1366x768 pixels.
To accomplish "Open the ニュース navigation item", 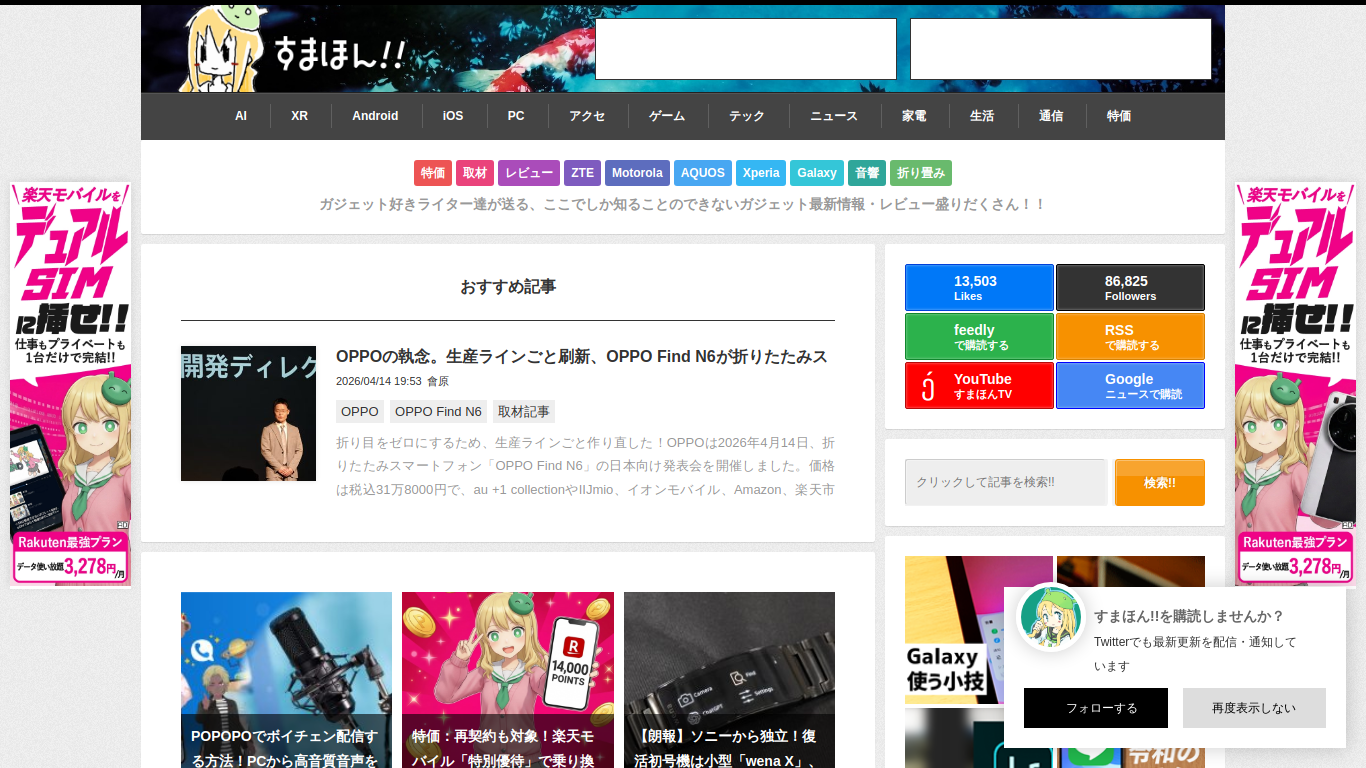I will coord(834,116).
